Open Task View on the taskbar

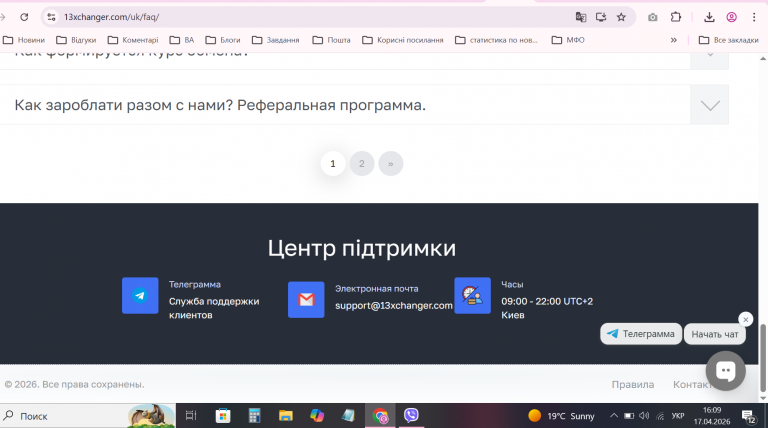pos(191,416)
